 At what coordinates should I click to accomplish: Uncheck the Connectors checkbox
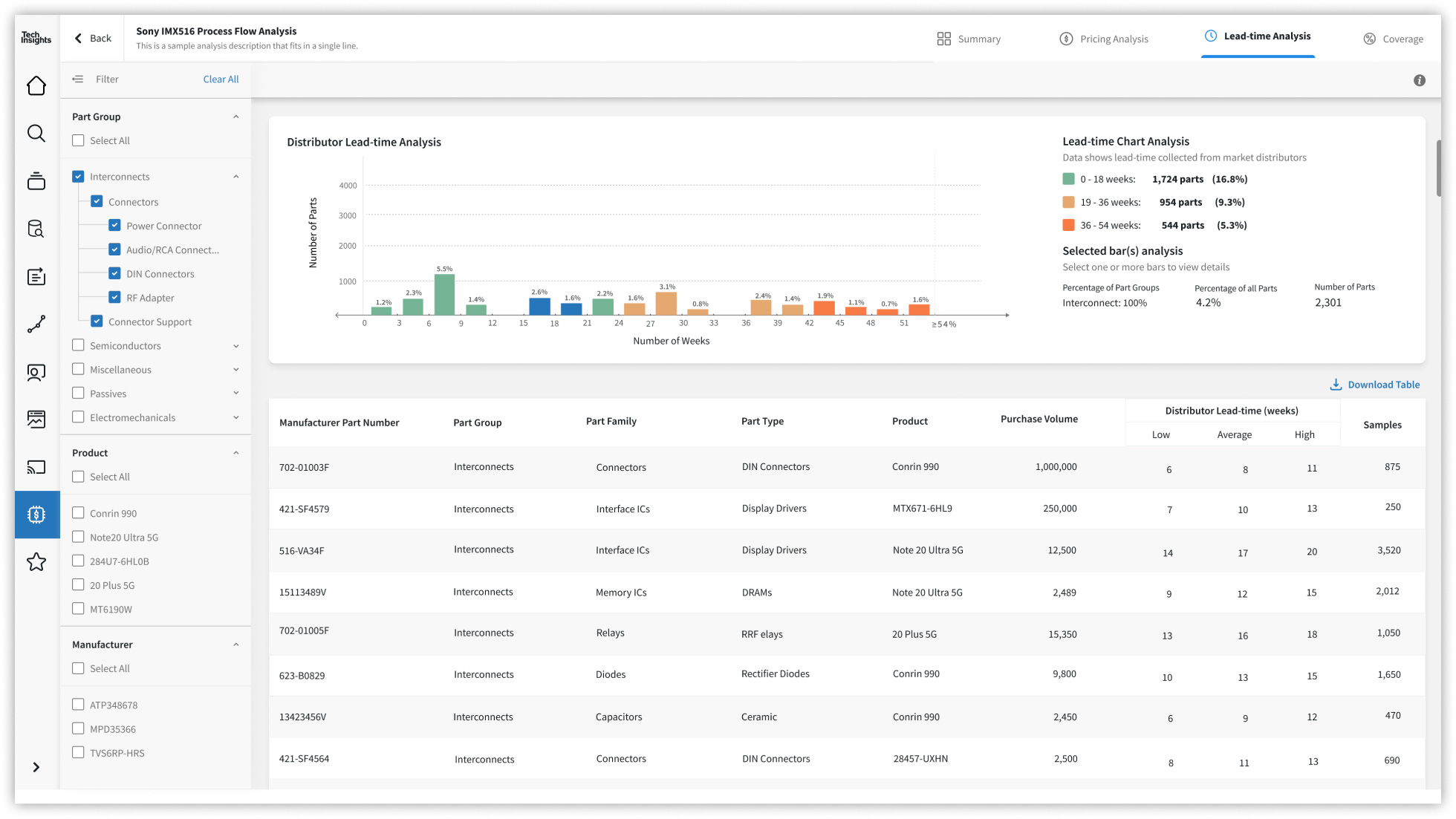[97, 201]
